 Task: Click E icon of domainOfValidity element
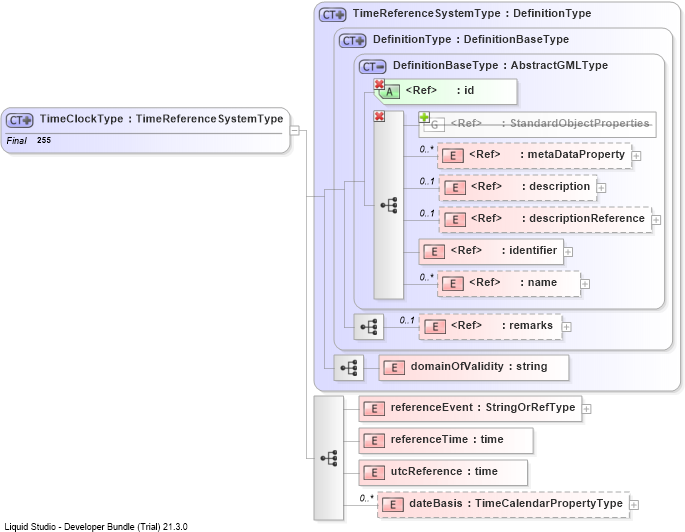point(394,368)
